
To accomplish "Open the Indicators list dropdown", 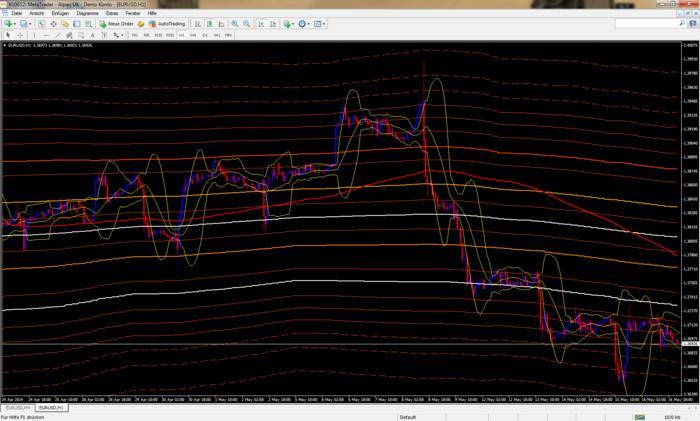I will 289,24.
